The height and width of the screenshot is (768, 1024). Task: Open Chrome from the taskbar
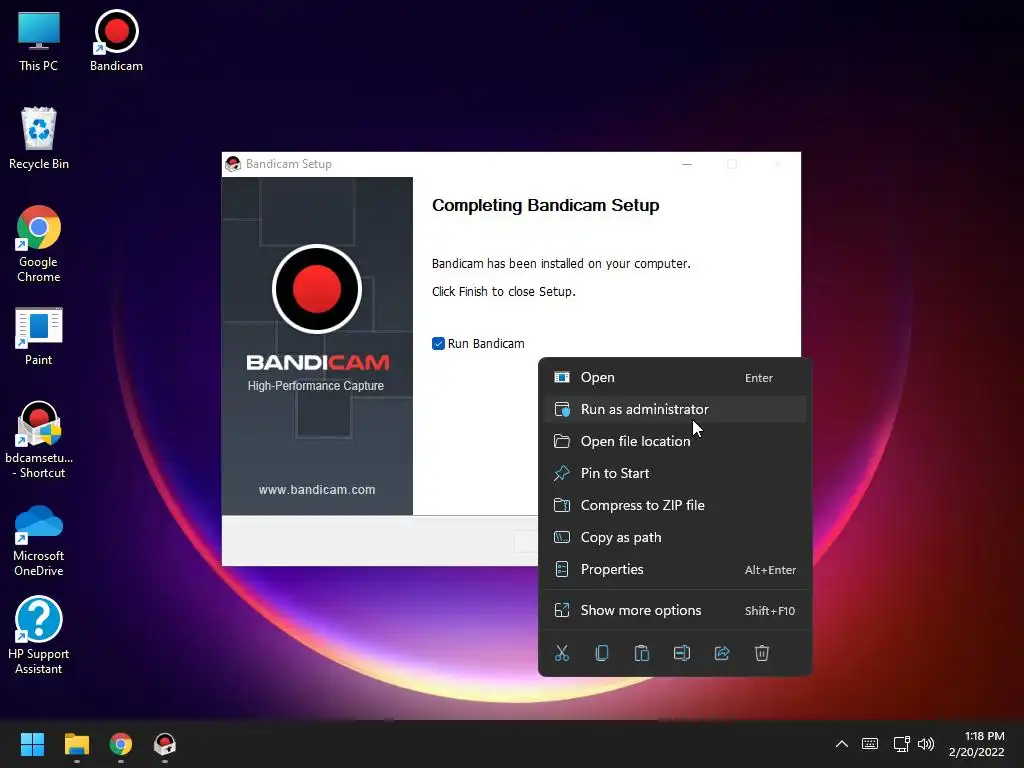(x=121, y=744)
